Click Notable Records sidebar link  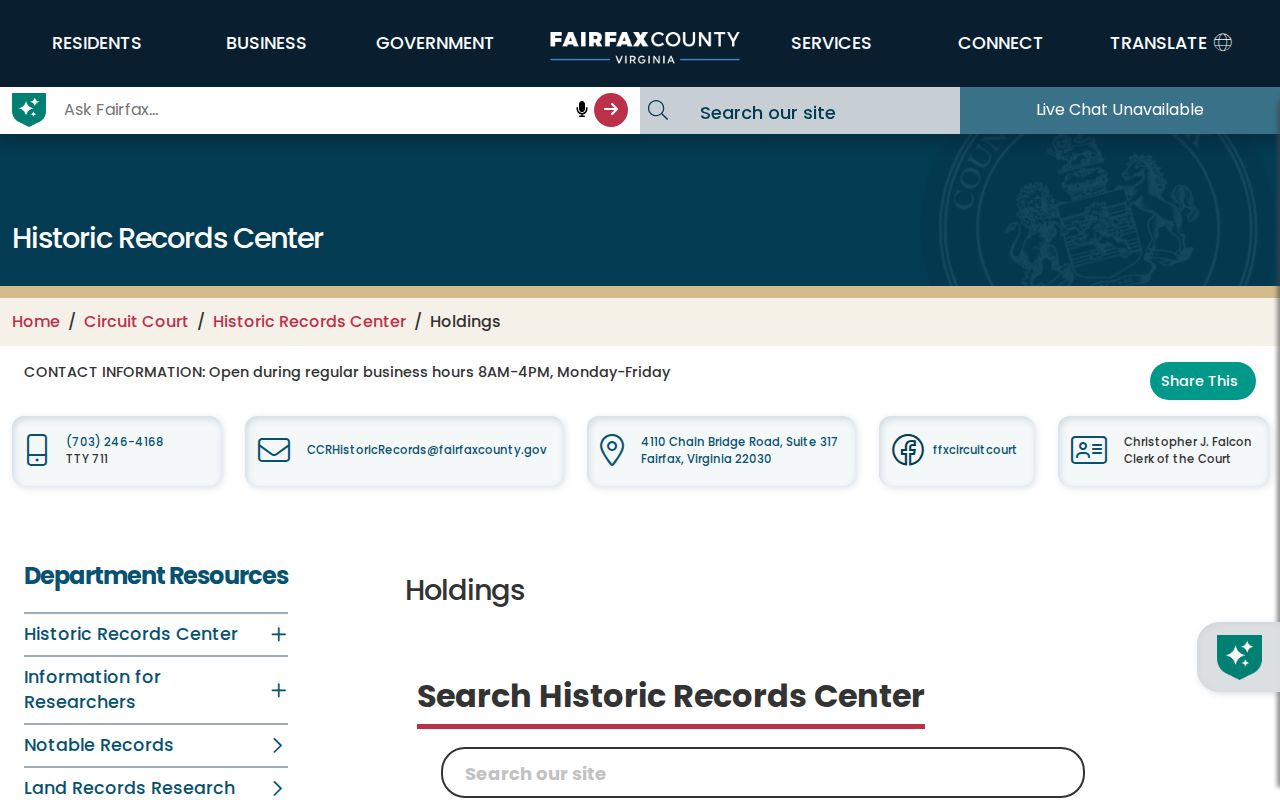click(x=99, y=745)
